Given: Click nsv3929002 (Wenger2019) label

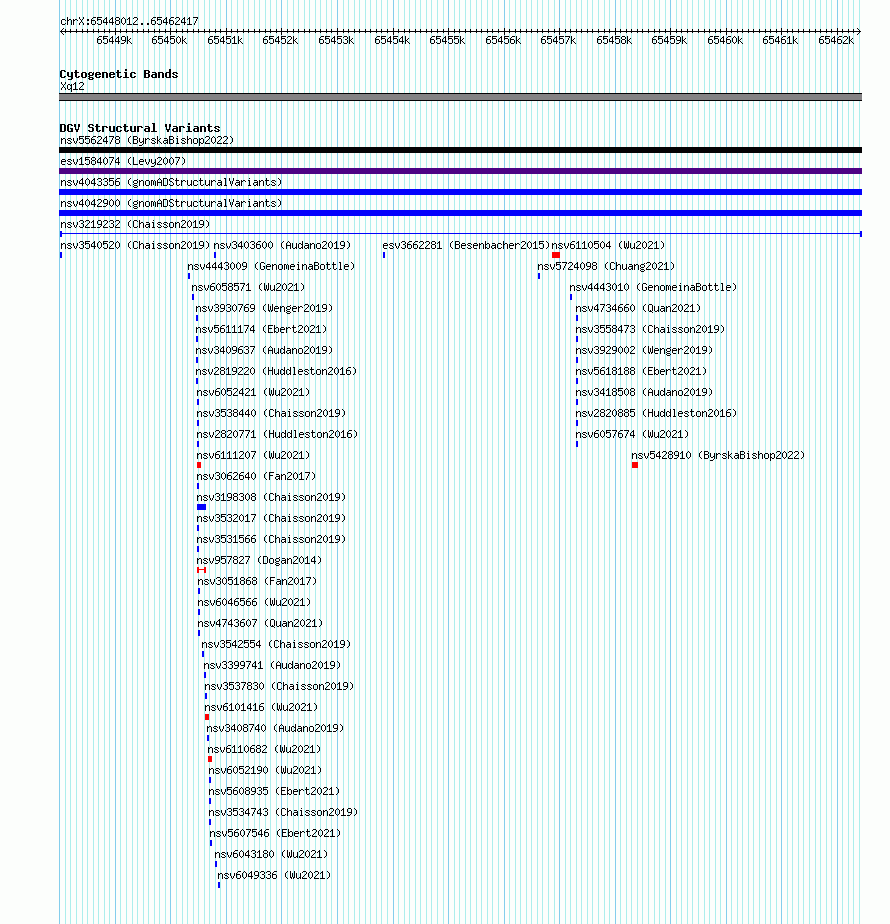Looking at the screenshot, I should tap(644, 351).
